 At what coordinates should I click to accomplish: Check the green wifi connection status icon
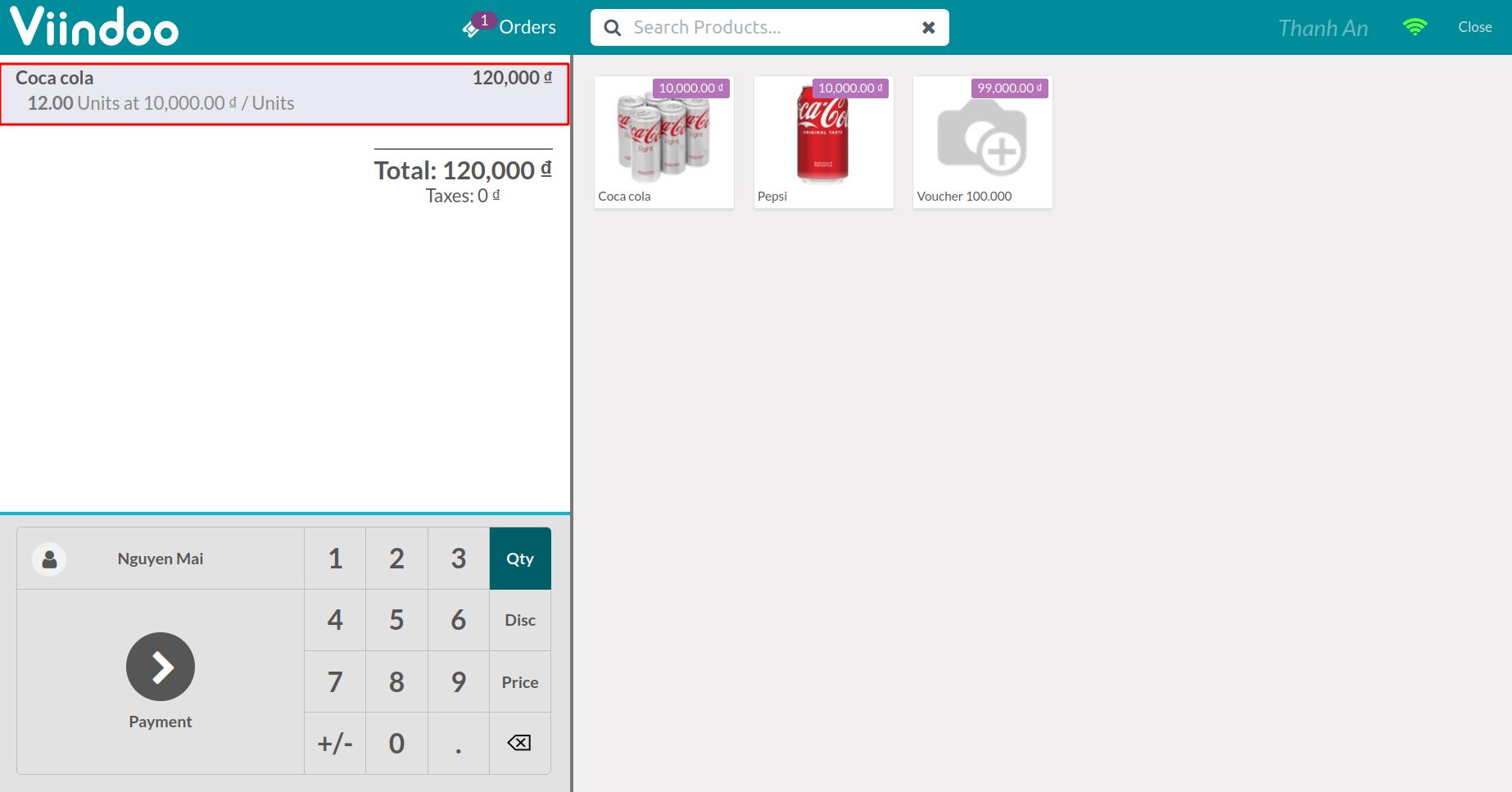tap(1415, 27)
